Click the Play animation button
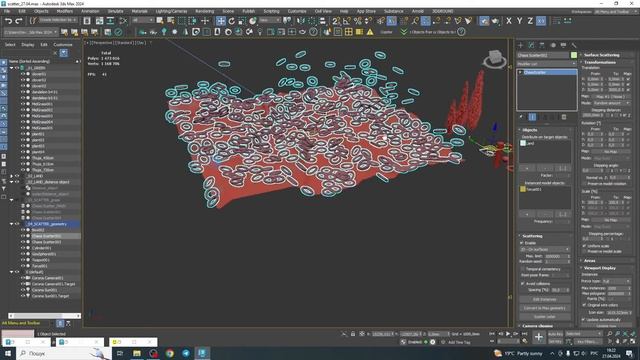The height and width of the screenshot is (360, 640). [508, 334]
